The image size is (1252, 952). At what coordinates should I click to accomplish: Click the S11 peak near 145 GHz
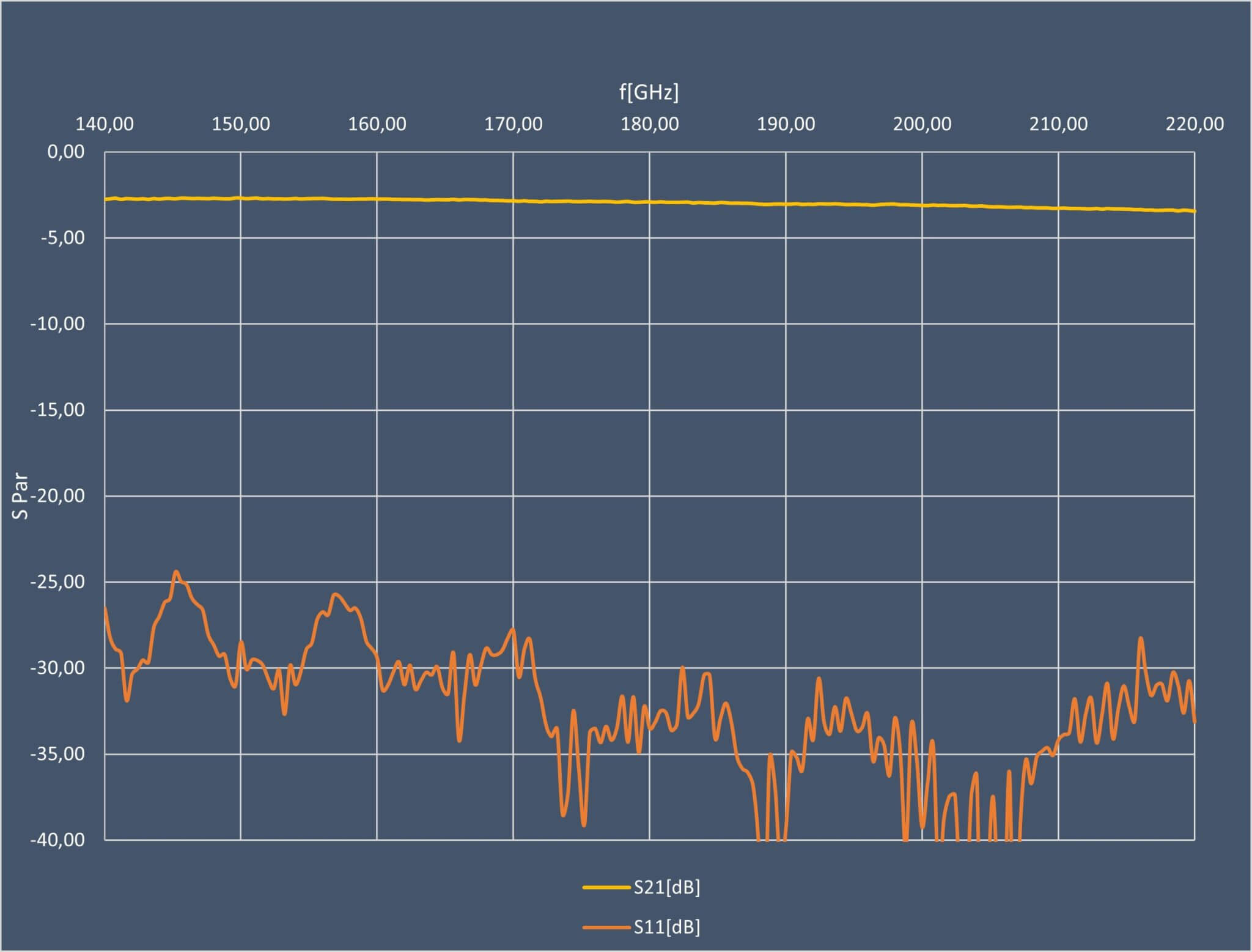pyautogui.click(x=177, y=572)
